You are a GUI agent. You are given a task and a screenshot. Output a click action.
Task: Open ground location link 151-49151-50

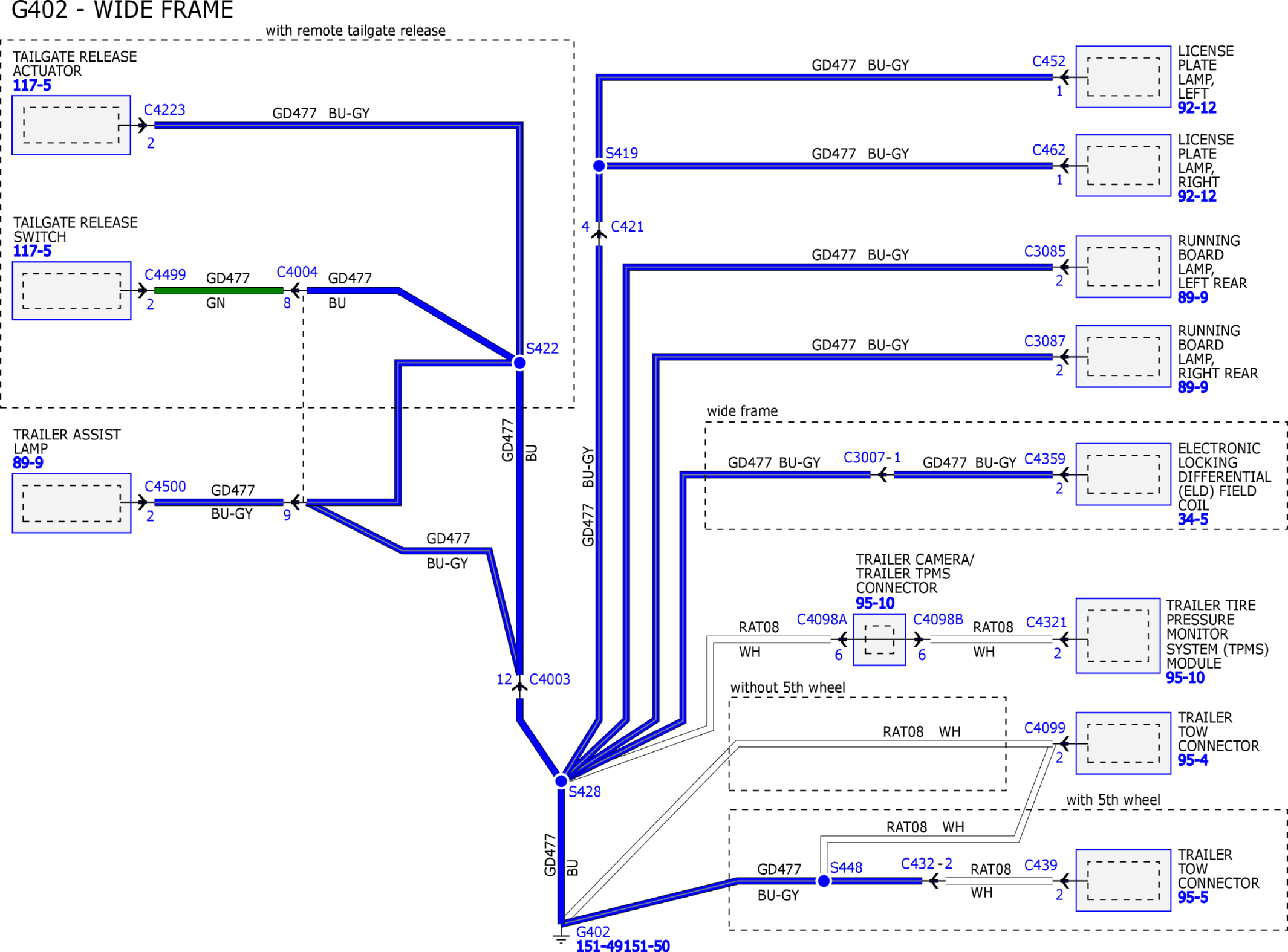coord(623,945)
